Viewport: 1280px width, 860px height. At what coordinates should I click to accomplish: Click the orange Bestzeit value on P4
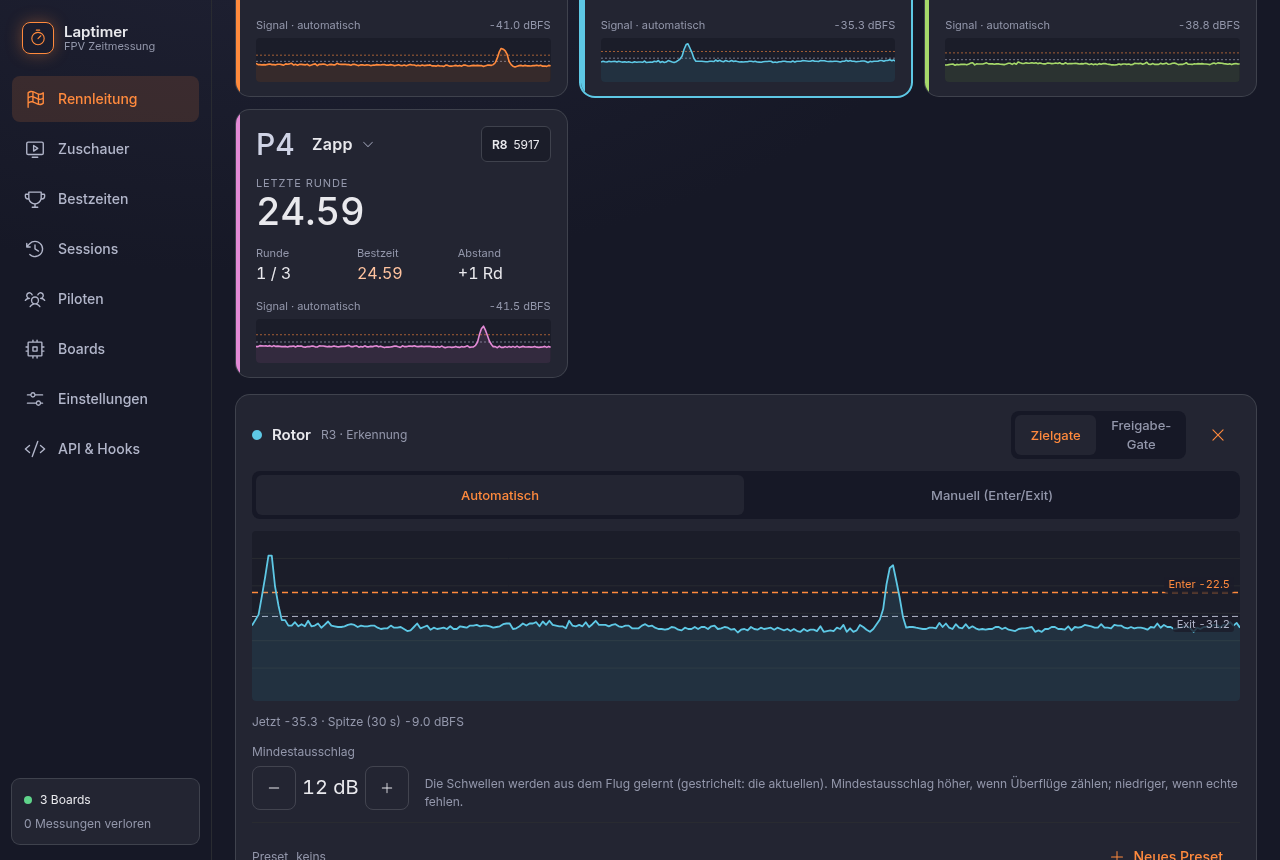pyautogui.click(x=380, y=273)
